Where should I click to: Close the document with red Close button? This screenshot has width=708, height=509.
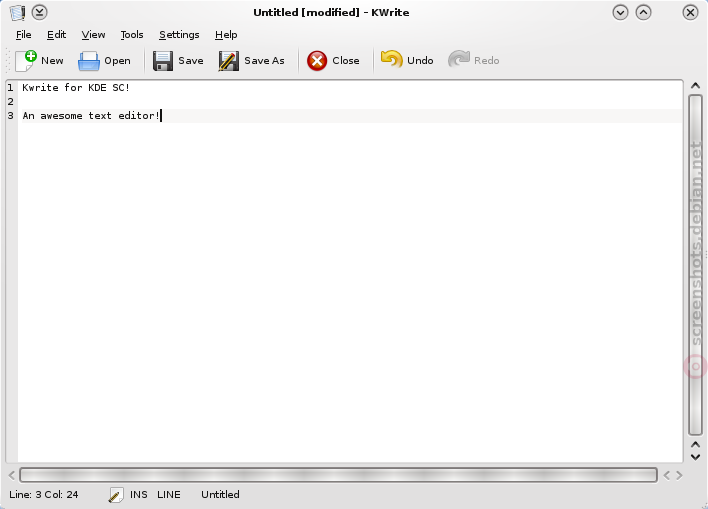[x=333, y=61]
